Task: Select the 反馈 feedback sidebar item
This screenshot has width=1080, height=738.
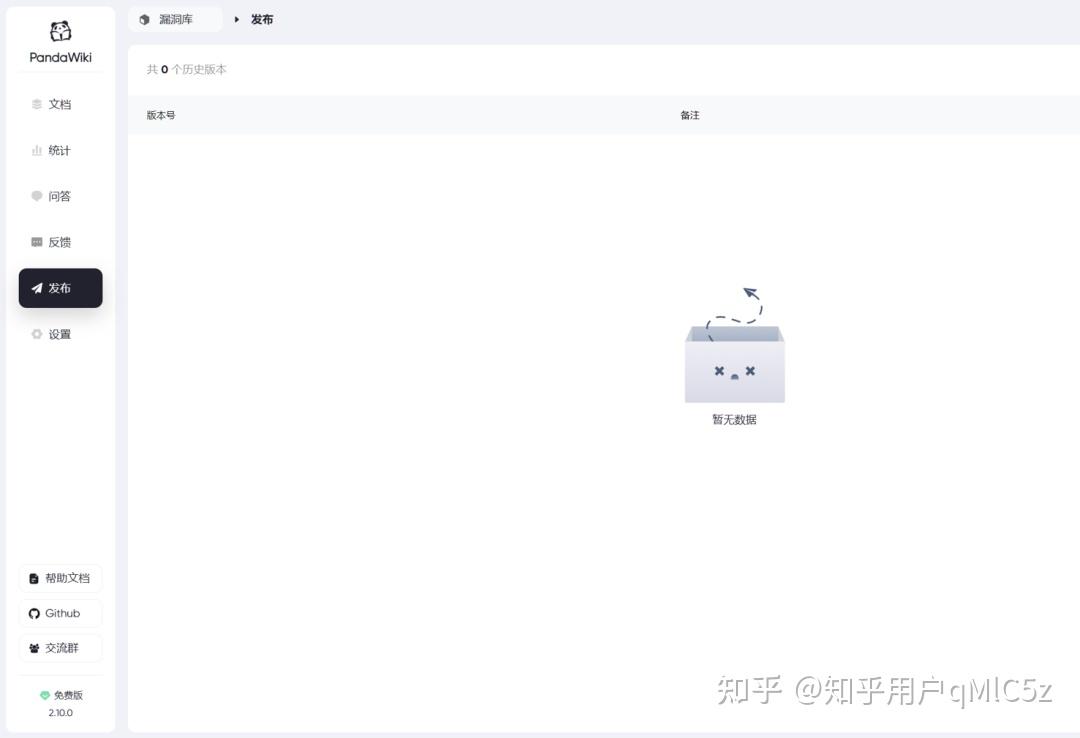Action: (x=60, y=242)
